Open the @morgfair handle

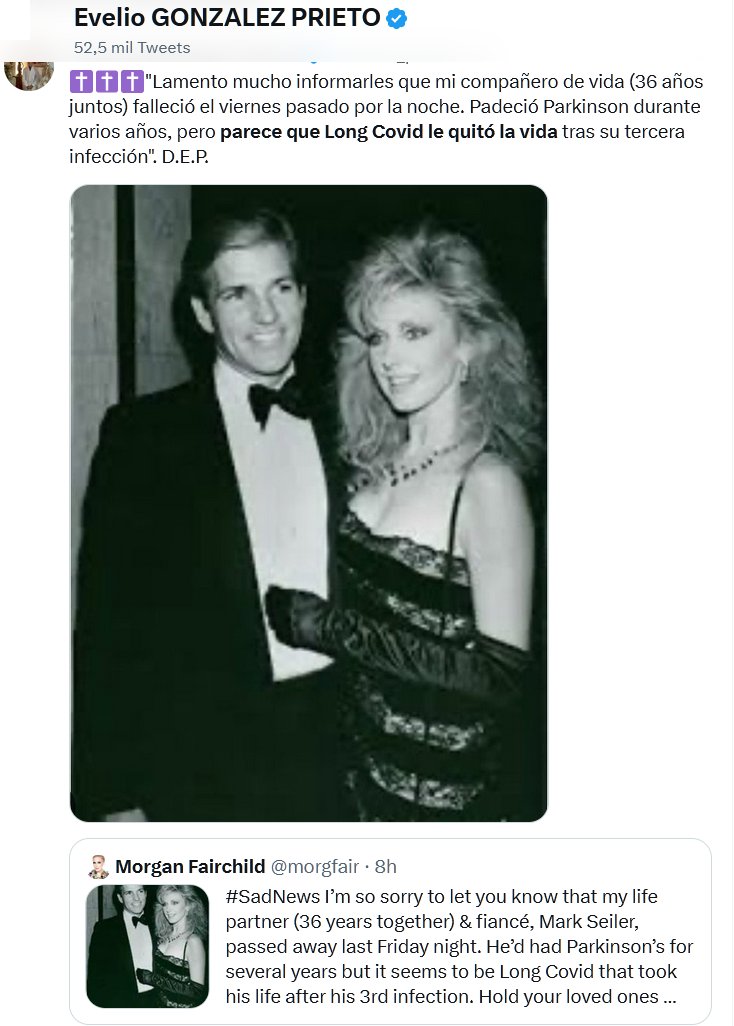[x=315, y=866]
